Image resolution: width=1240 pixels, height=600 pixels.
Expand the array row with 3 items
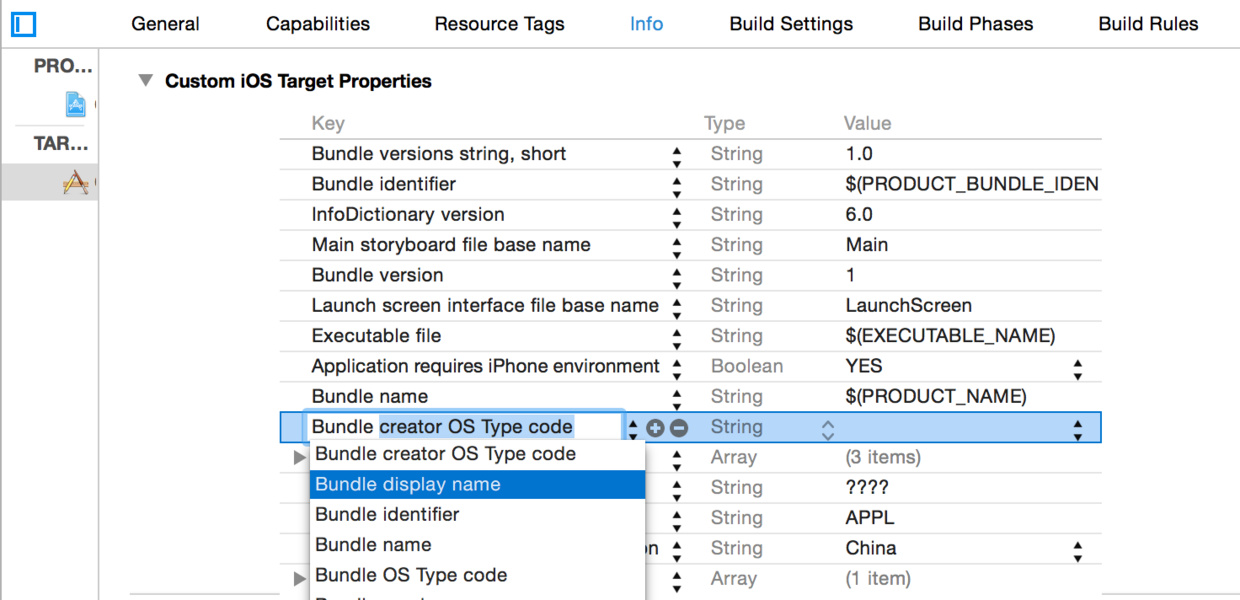coord(299,458)
